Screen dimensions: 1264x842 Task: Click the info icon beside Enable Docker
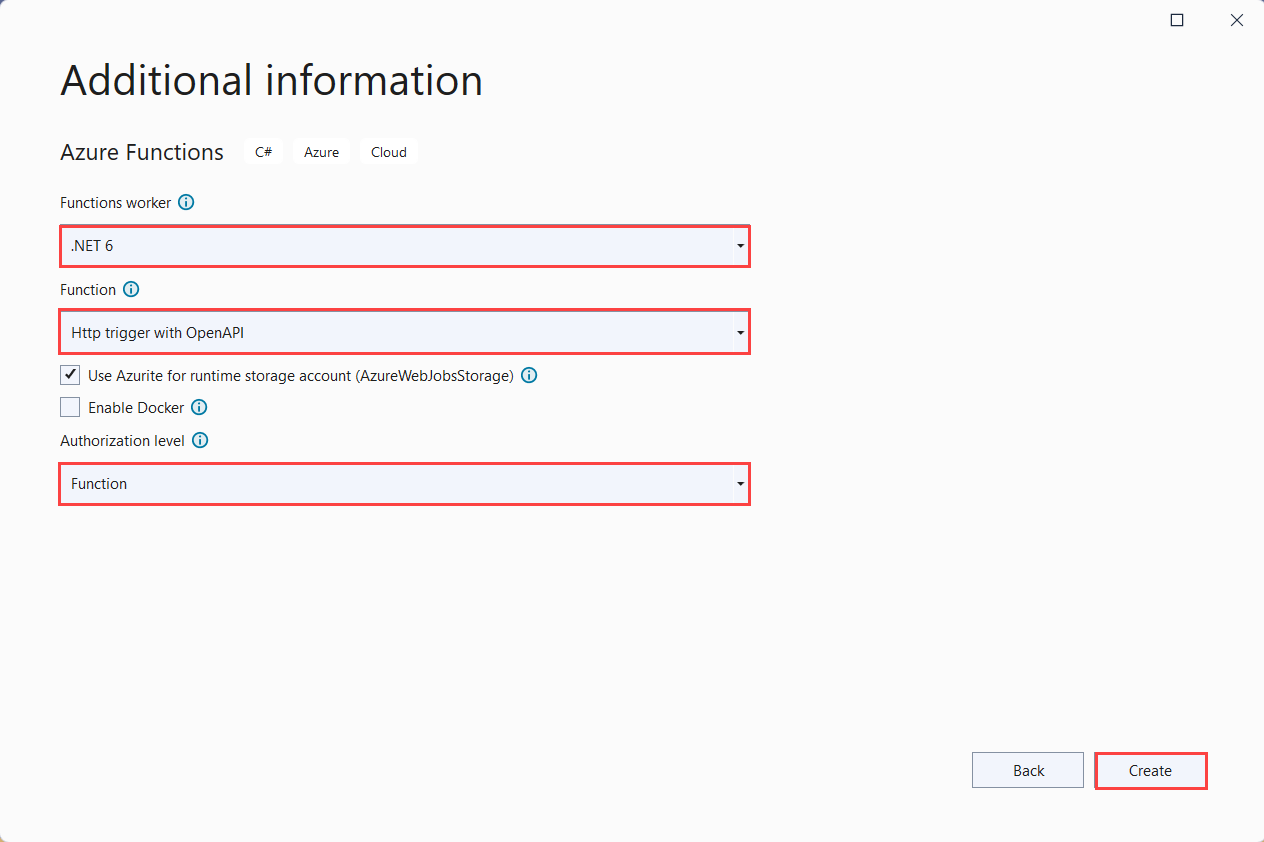[x=199, y=407]
